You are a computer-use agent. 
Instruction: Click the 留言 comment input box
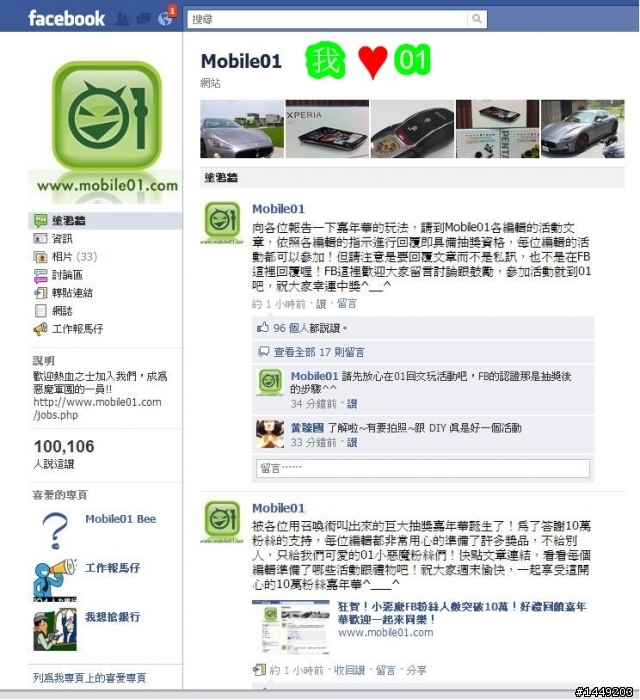[423, 468]
